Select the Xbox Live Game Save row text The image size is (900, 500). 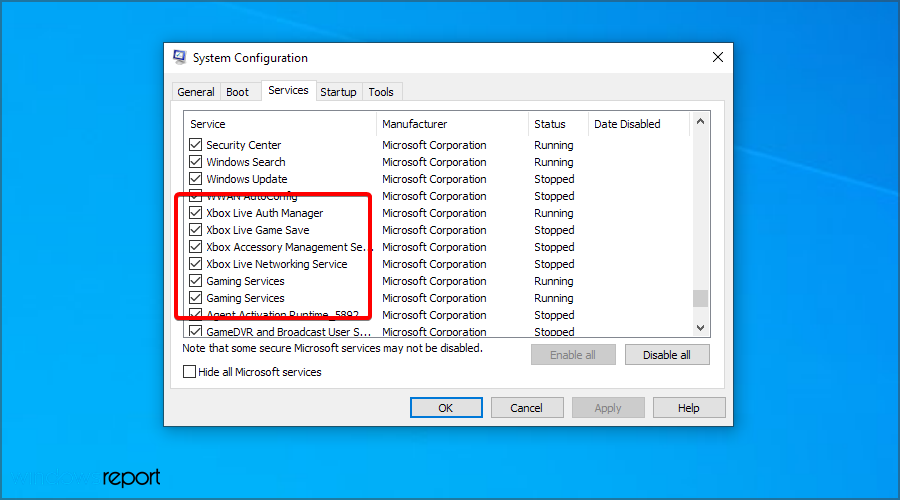click(x=258, y=230)
